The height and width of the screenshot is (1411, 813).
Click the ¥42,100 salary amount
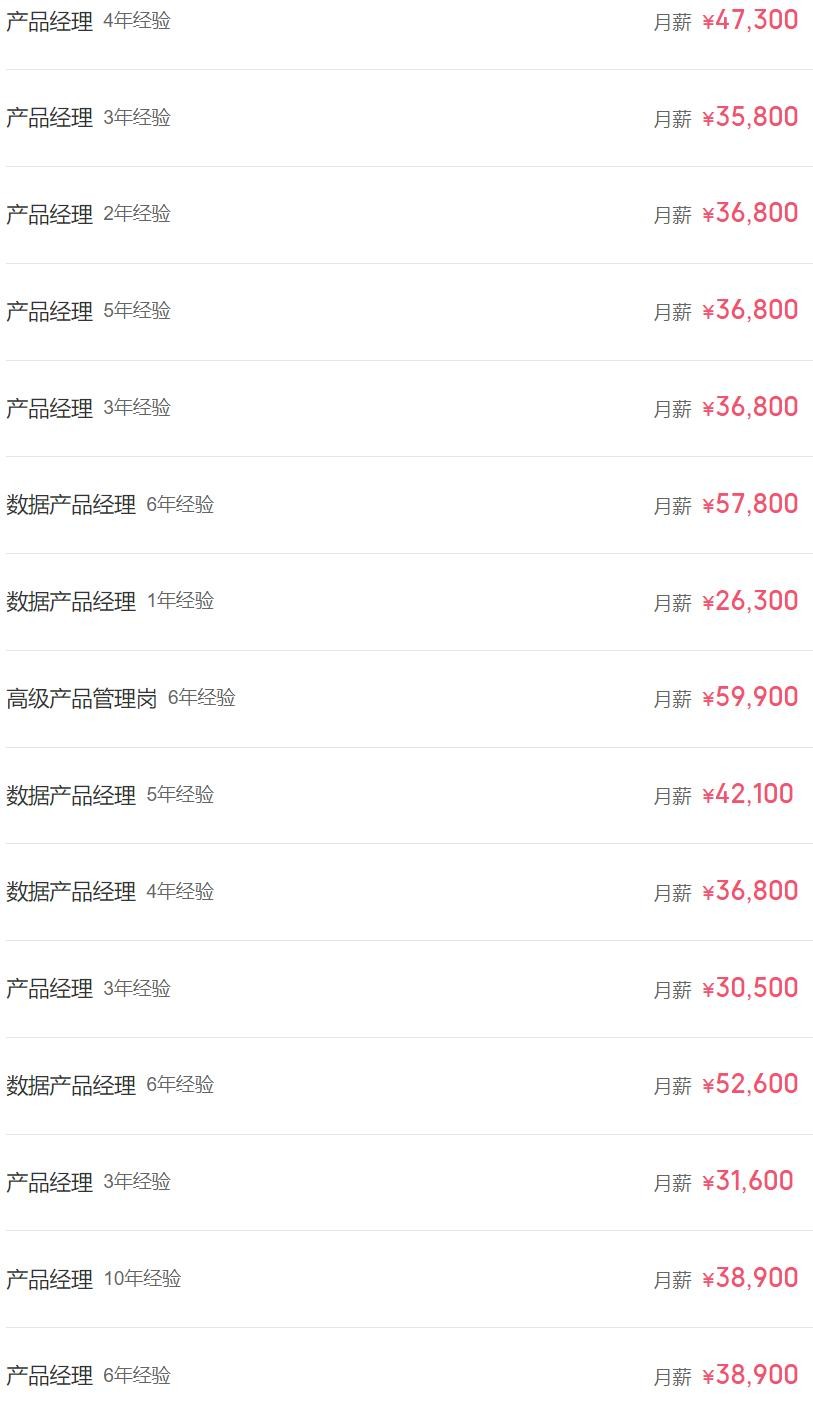coord(748,794)
